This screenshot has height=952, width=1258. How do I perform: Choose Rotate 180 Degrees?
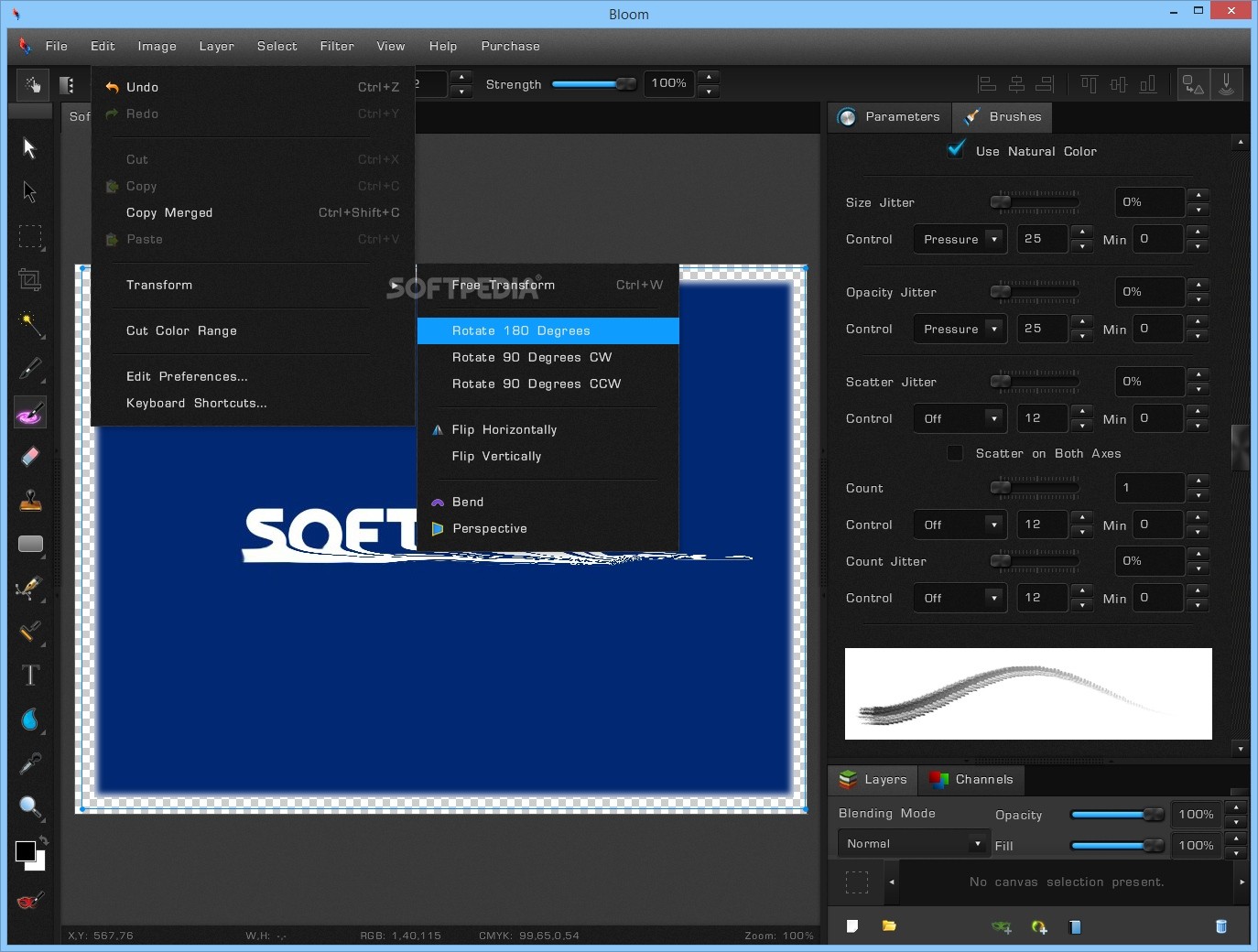548,330
